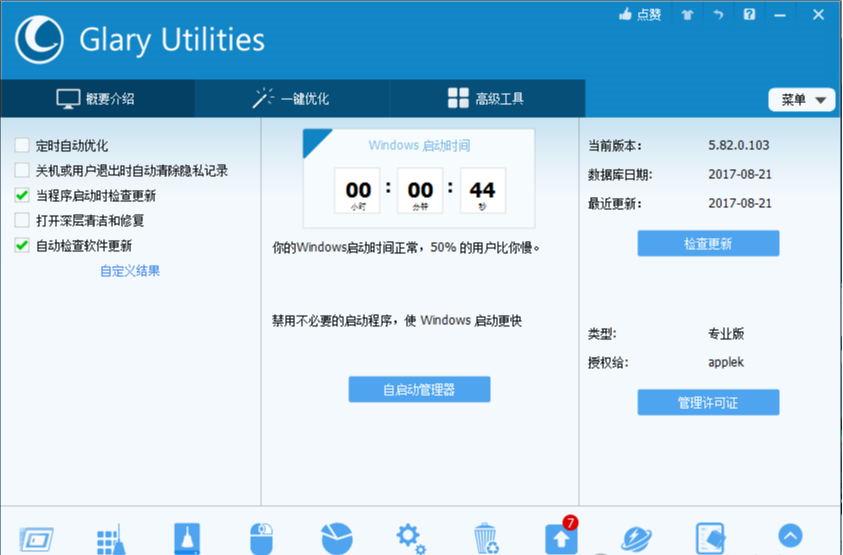Uncheck 自动检查软件更新
Screen dimensions: 843x555
click(22, 246)
